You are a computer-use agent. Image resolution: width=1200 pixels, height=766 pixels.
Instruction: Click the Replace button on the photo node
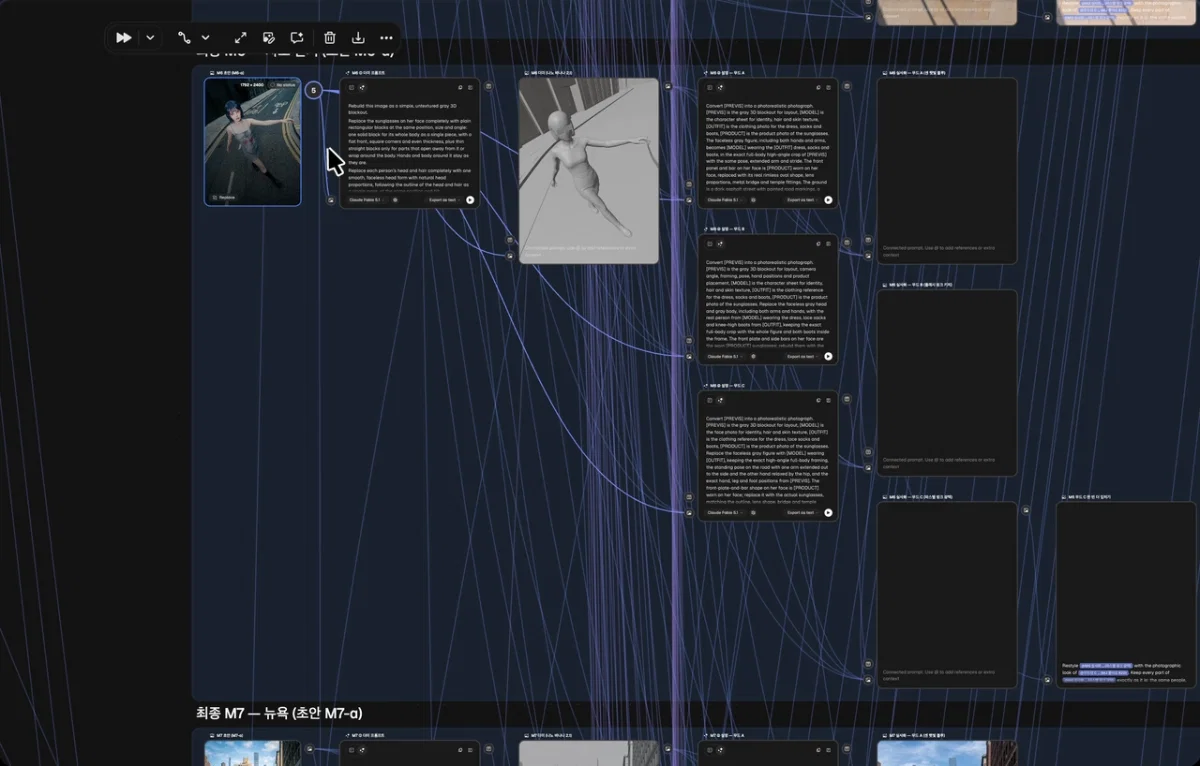pos(224,198)
